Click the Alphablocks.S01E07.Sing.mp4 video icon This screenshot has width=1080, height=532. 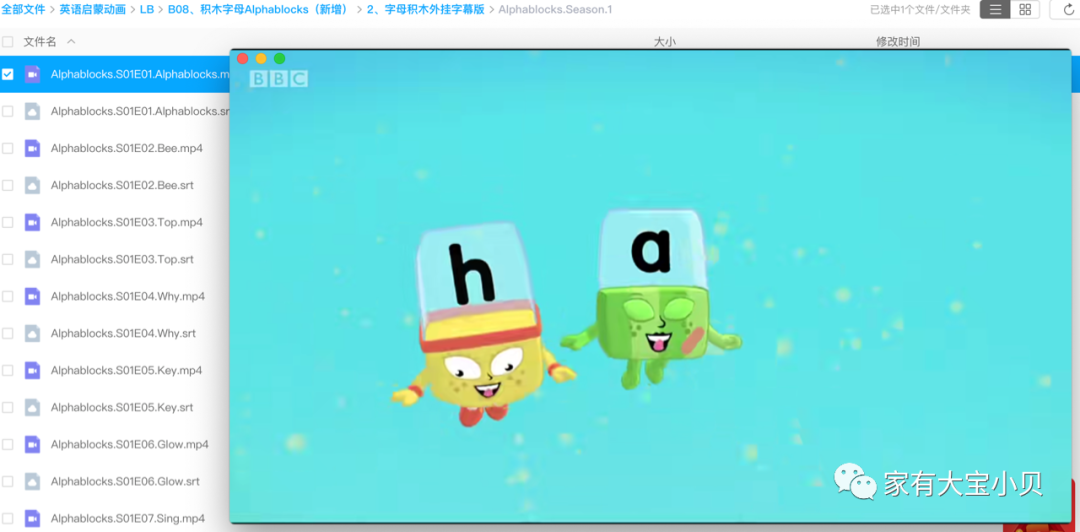pyautogui.click(x=32, y=518)
